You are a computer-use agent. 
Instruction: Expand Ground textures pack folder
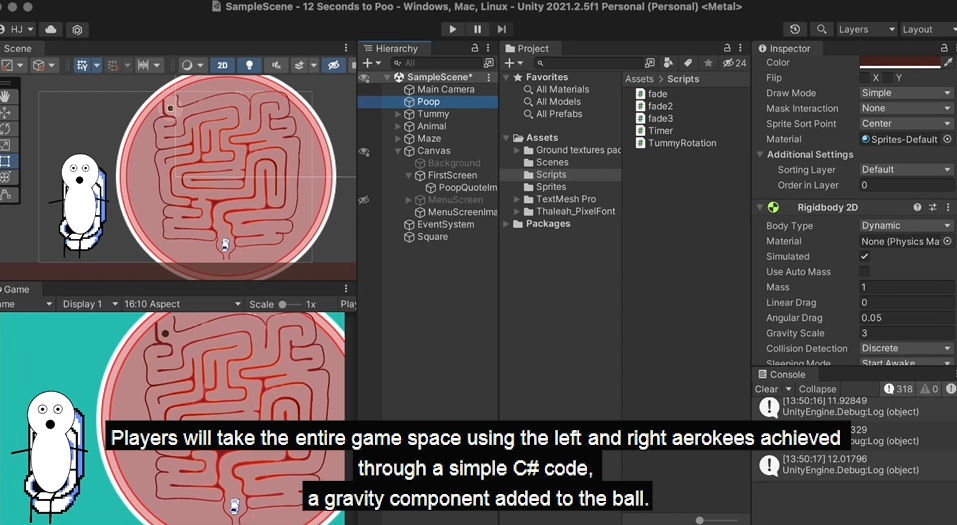pos(516,150)
